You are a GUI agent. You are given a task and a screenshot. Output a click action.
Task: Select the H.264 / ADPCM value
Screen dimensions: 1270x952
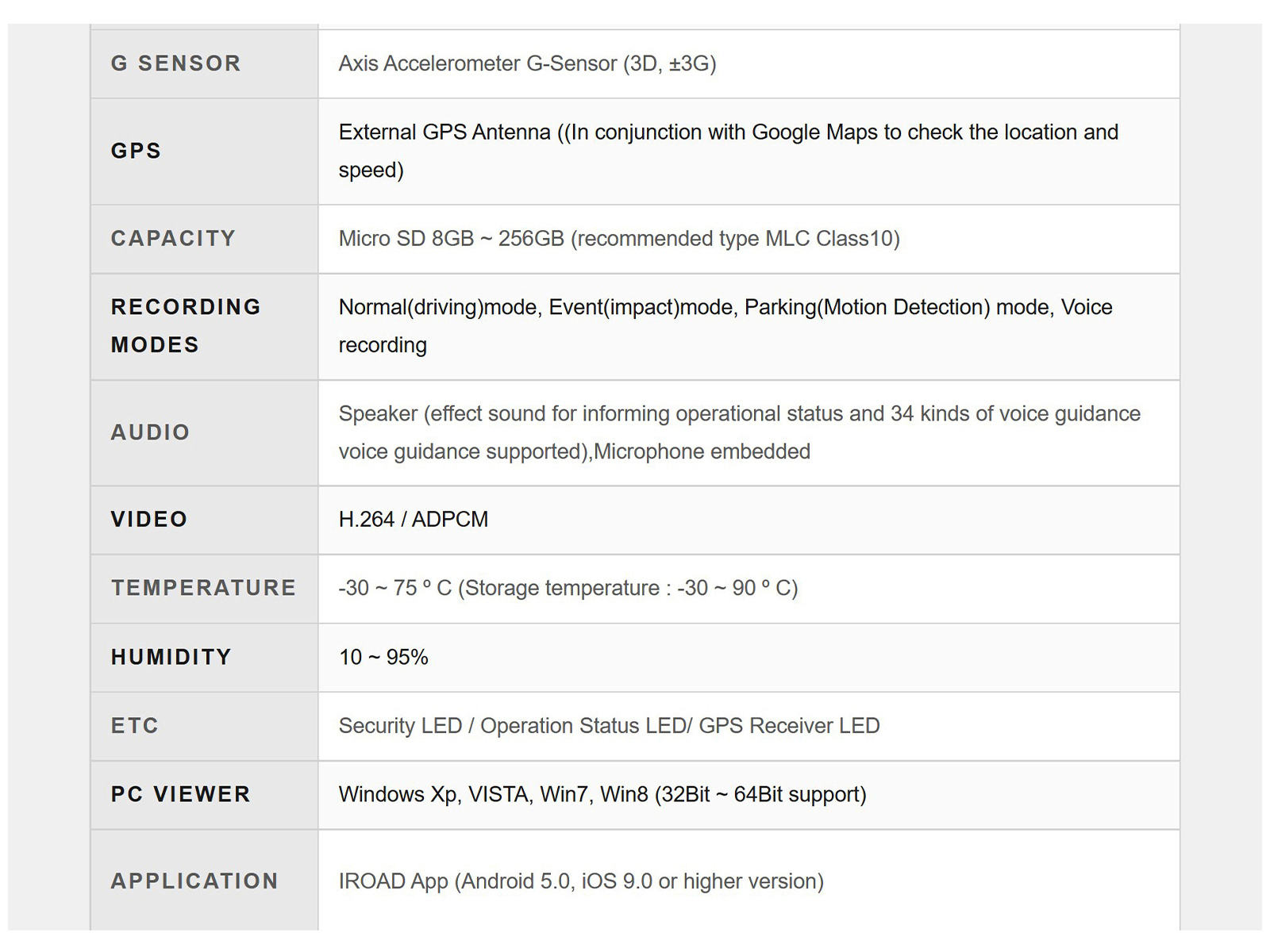click(413, 519)
